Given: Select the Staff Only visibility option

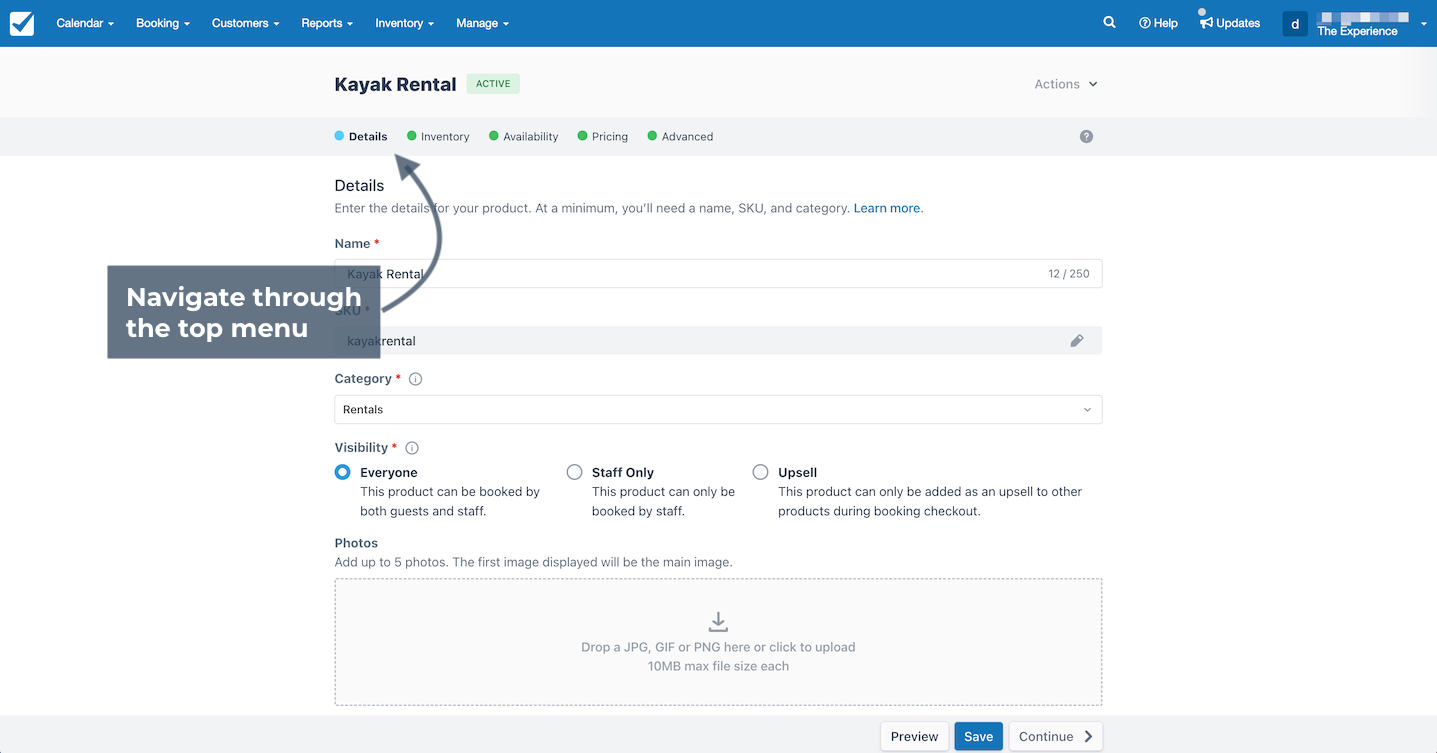Looking at the screenshot, I should tap(574, 472).
